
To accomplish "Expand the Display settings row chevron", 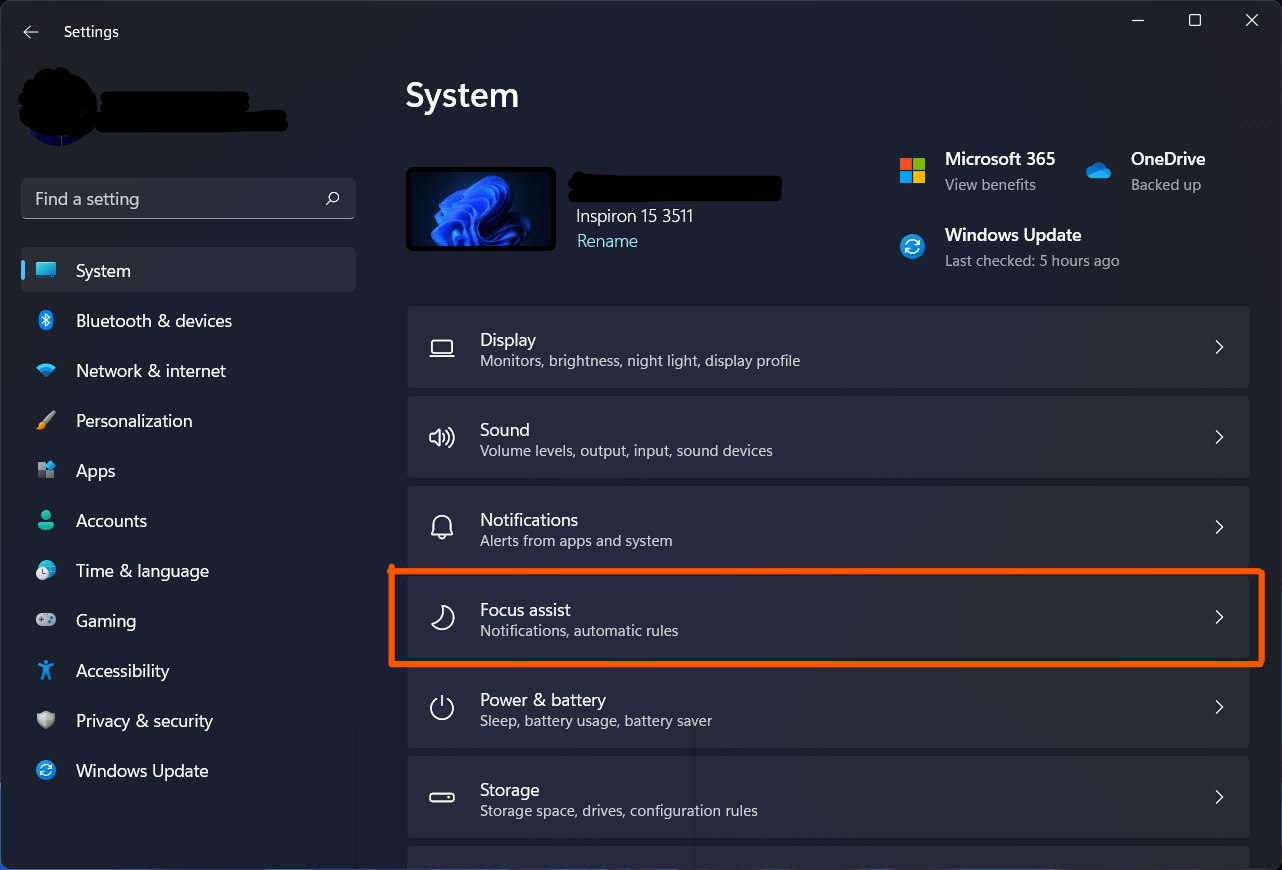I will [1219, 347].
